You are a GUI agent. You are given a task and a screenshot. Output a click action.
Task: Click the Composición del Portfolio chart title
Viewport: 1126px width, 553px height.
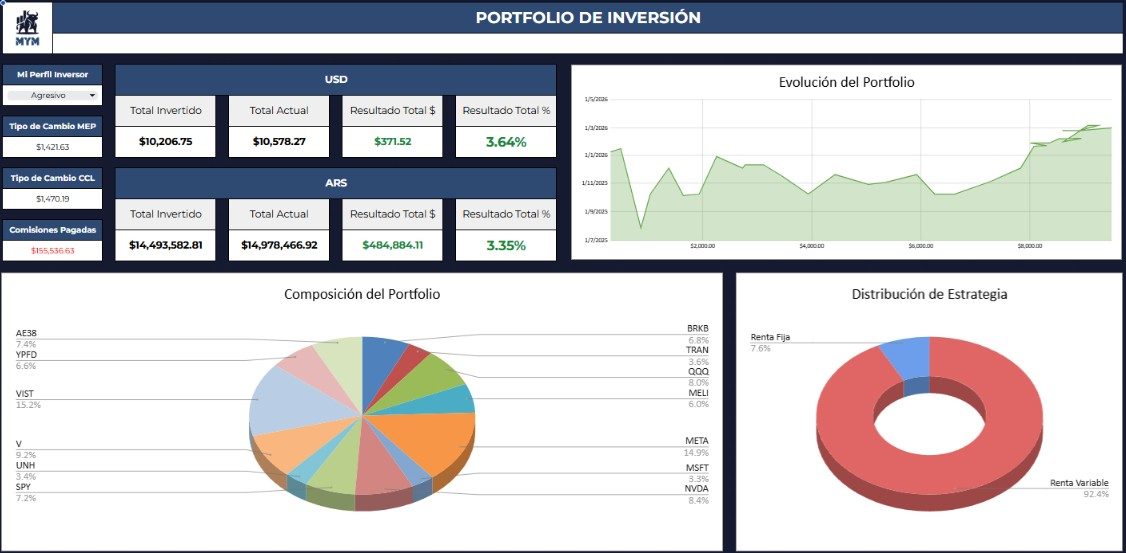tap(362, 294)
